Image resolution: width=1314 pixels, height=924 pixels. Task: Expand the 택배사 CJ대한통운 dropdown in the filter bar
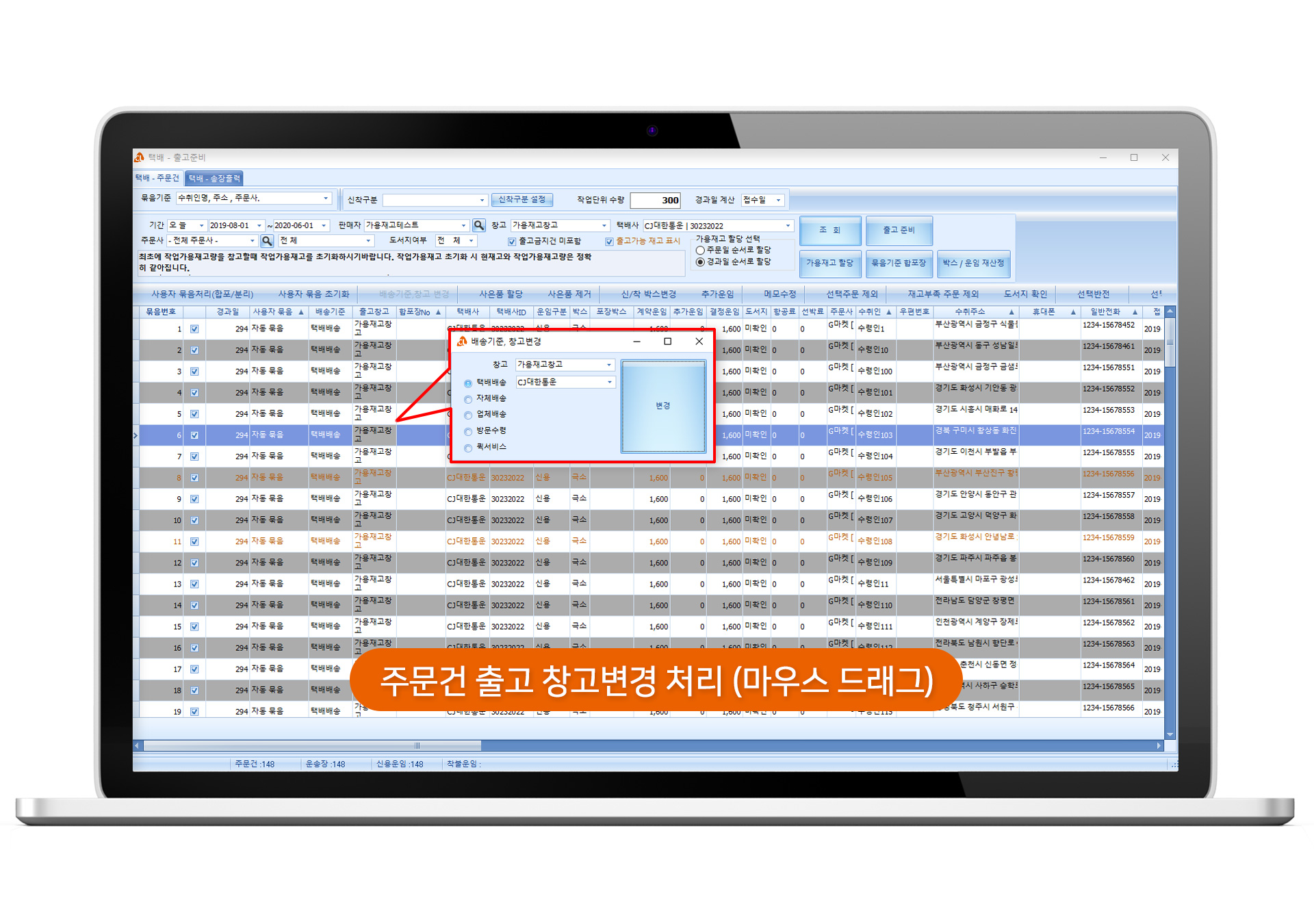pos(788,226)
